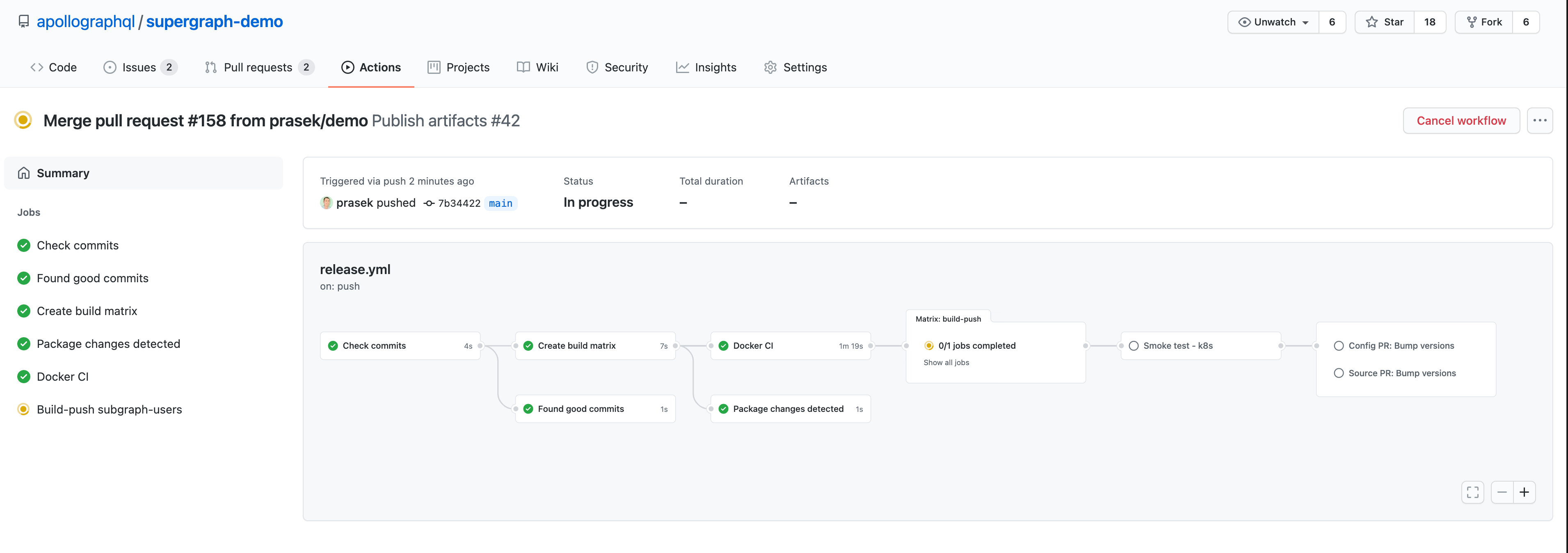Screen dimensions: 1568x553
Task: Toggle the Build-push subgraph-users job
Action: [x=109, y=409]
